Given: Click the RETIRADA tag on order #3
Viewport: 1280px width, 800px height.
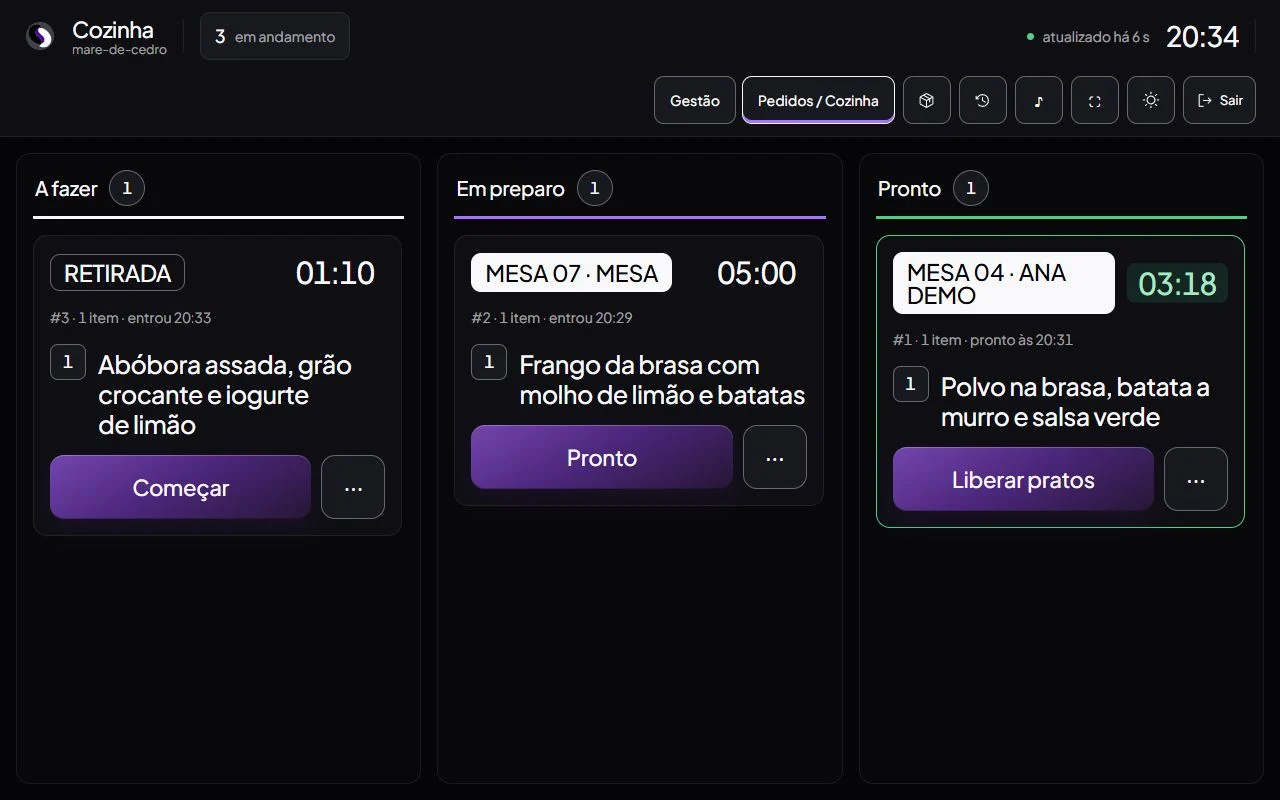Looking at the screenshot, I should click(117, 273).
